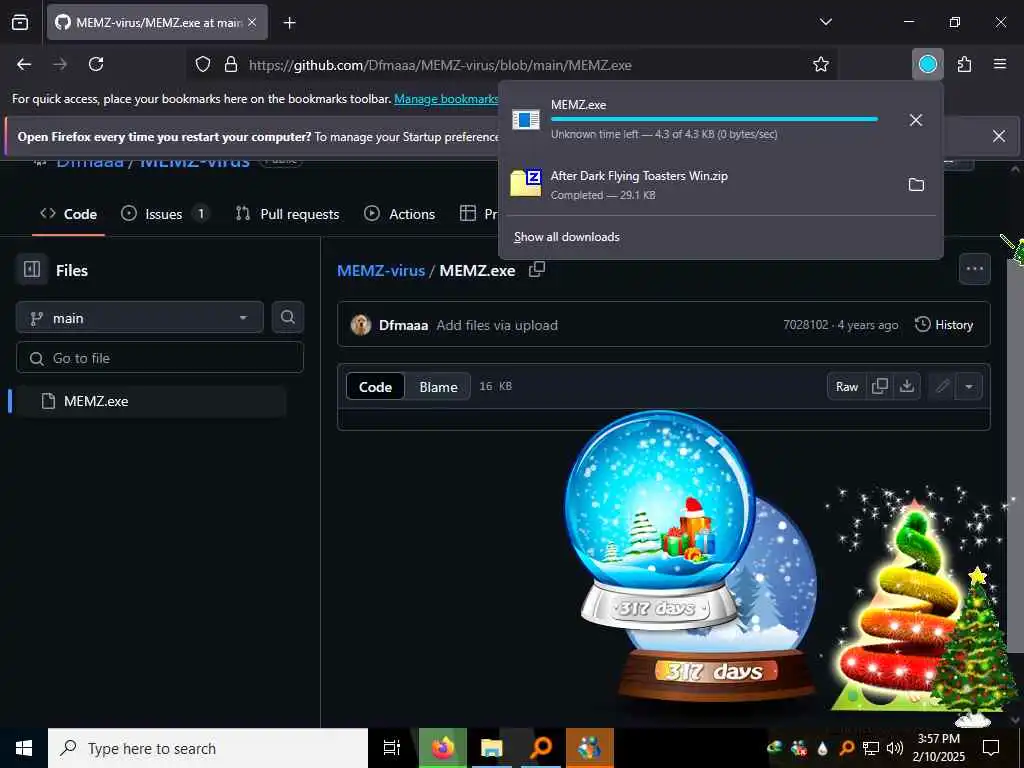Open the extensions puzzle icon
This screenshot has width=1024, height=768.
coord(965,64)
